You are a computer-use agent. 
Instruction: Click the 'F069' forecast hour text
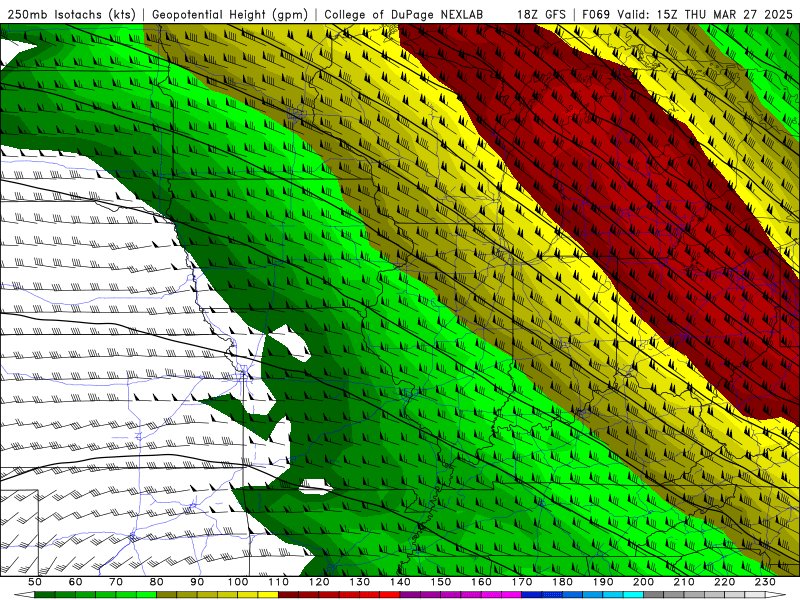pyautogui.click(x=596, y=14)
